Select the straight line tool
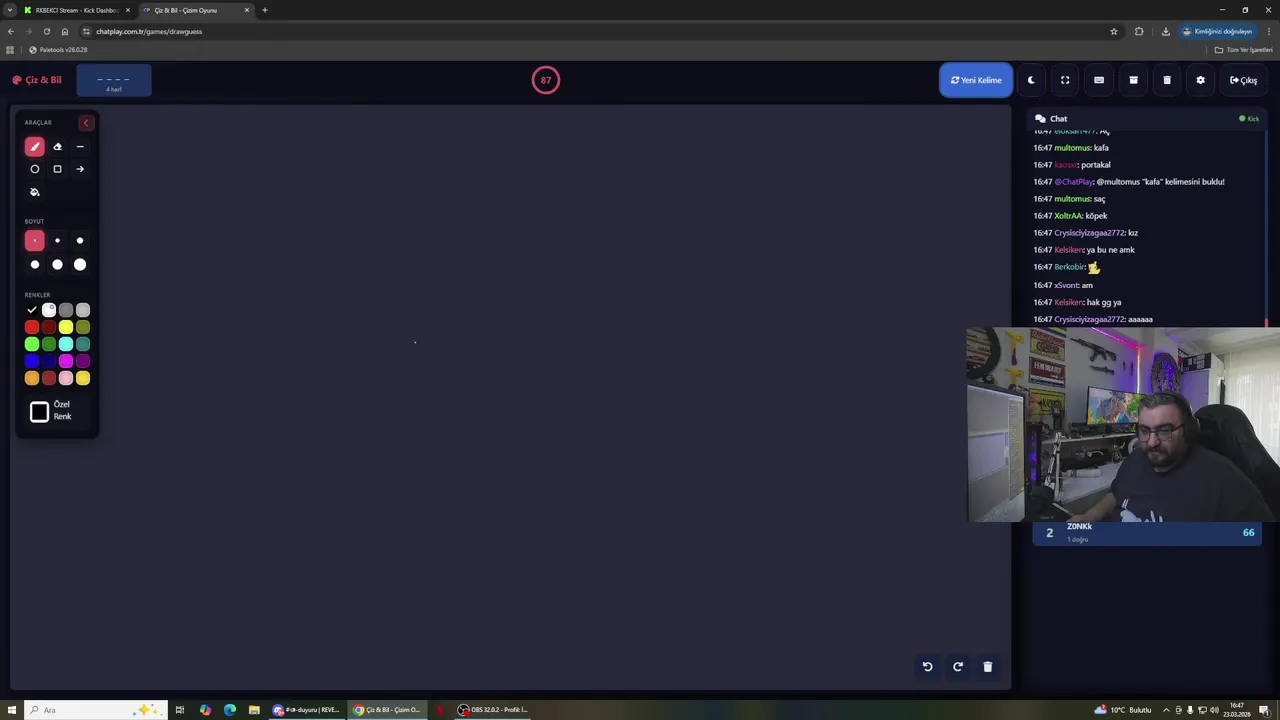The width and height of the screenshot is (1280, 720). (x=80, y=147)
